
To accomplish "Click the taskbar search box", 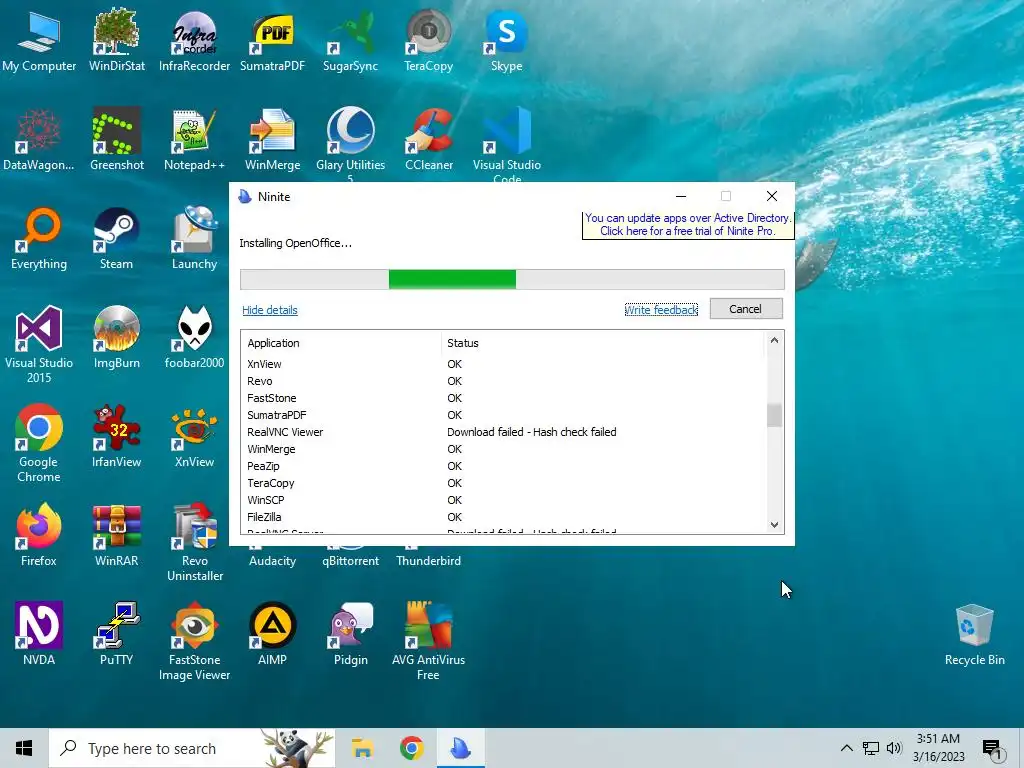I will (x=192, y=748).
